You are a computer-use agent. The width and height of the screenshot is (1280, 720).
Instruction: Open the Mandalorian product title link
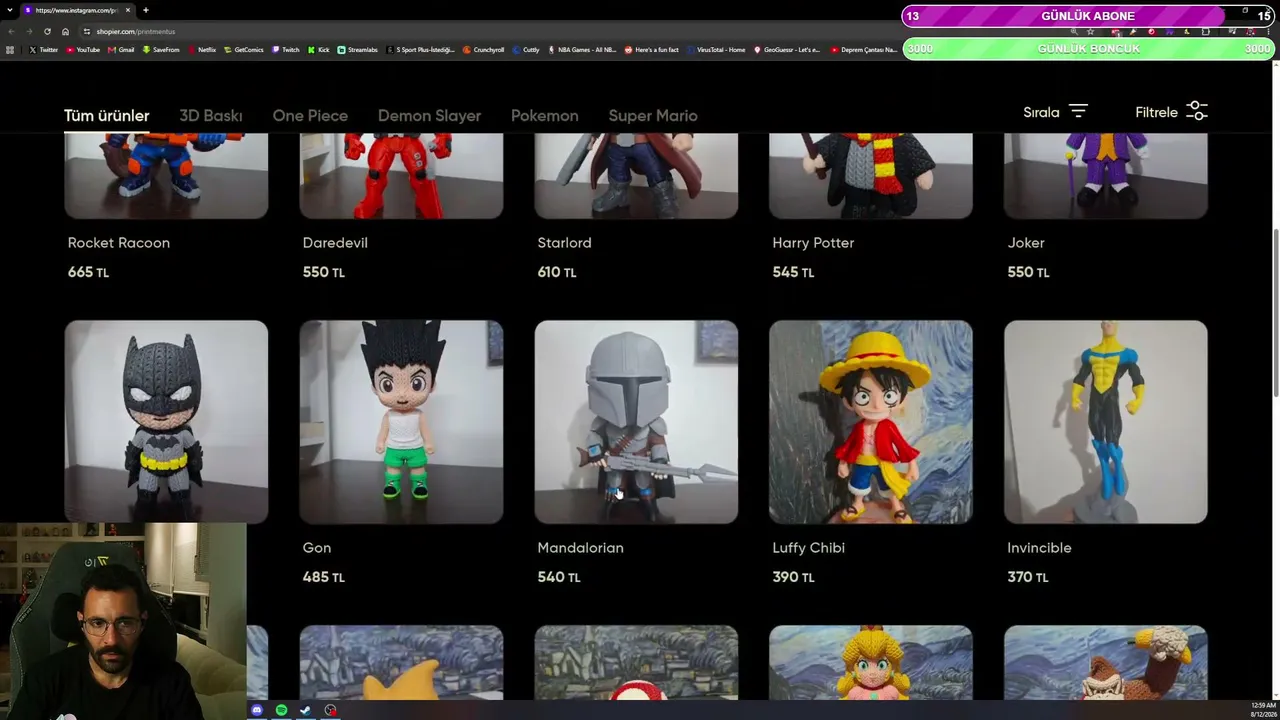tap(580, 548)
